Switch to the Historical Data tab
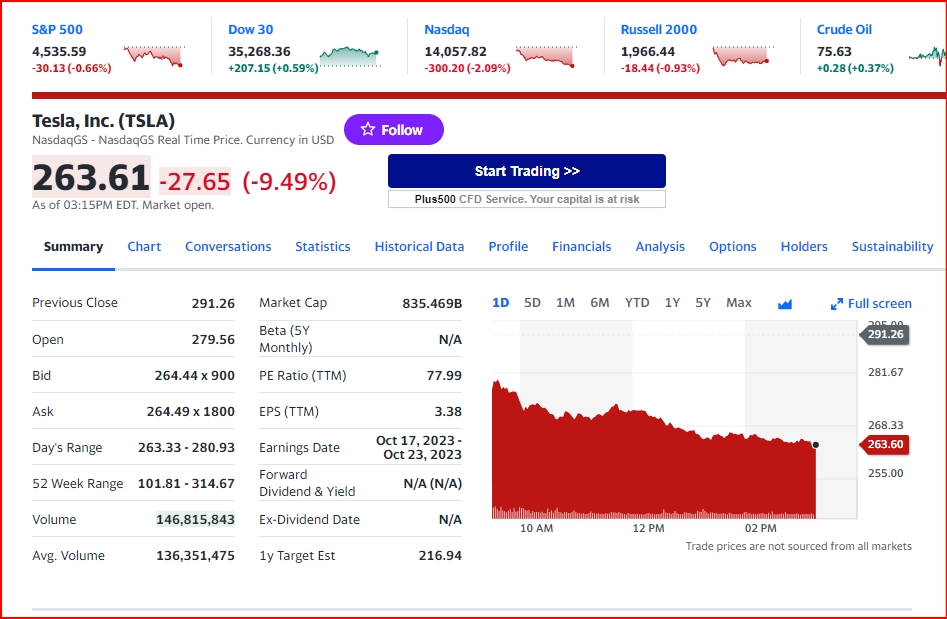Screen dimensions: 947x619 (x=419, y=247)
